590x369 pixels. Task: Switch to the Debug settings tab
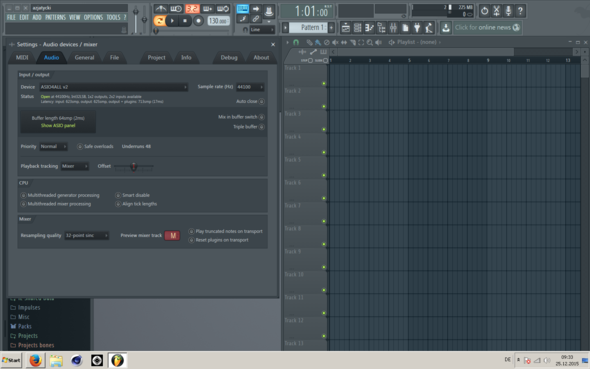click(x=229, y=58)
